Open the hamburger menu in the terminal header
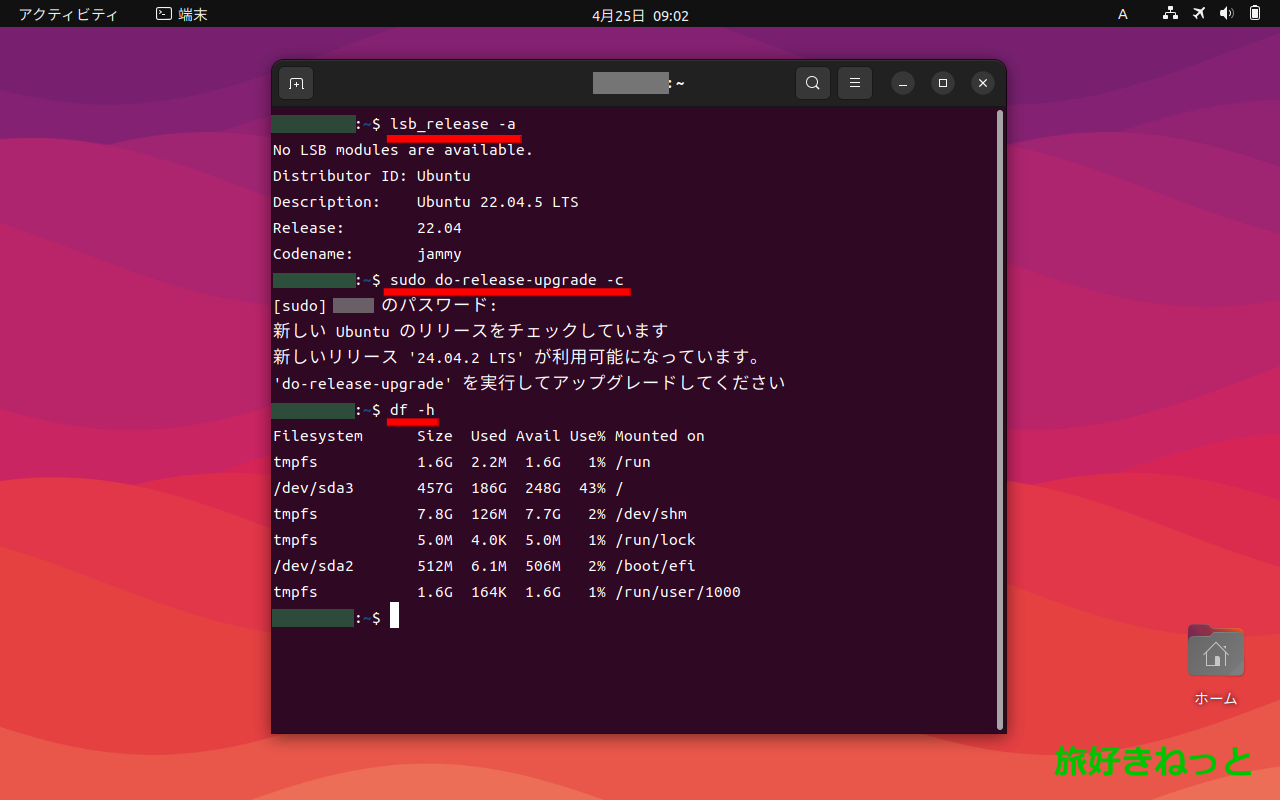1280x800 pixels. pos(854,83)
